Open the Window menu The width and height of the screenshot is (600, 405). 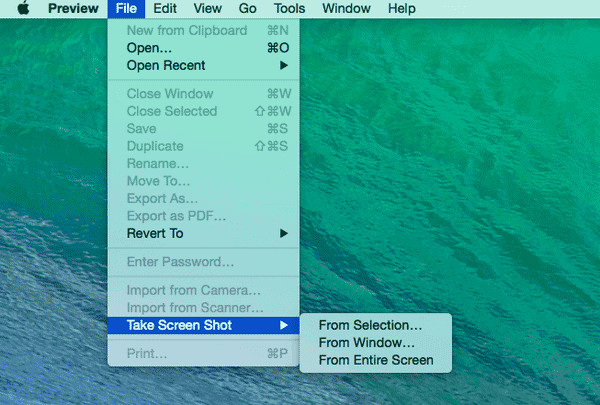click(x=345, y=8)
